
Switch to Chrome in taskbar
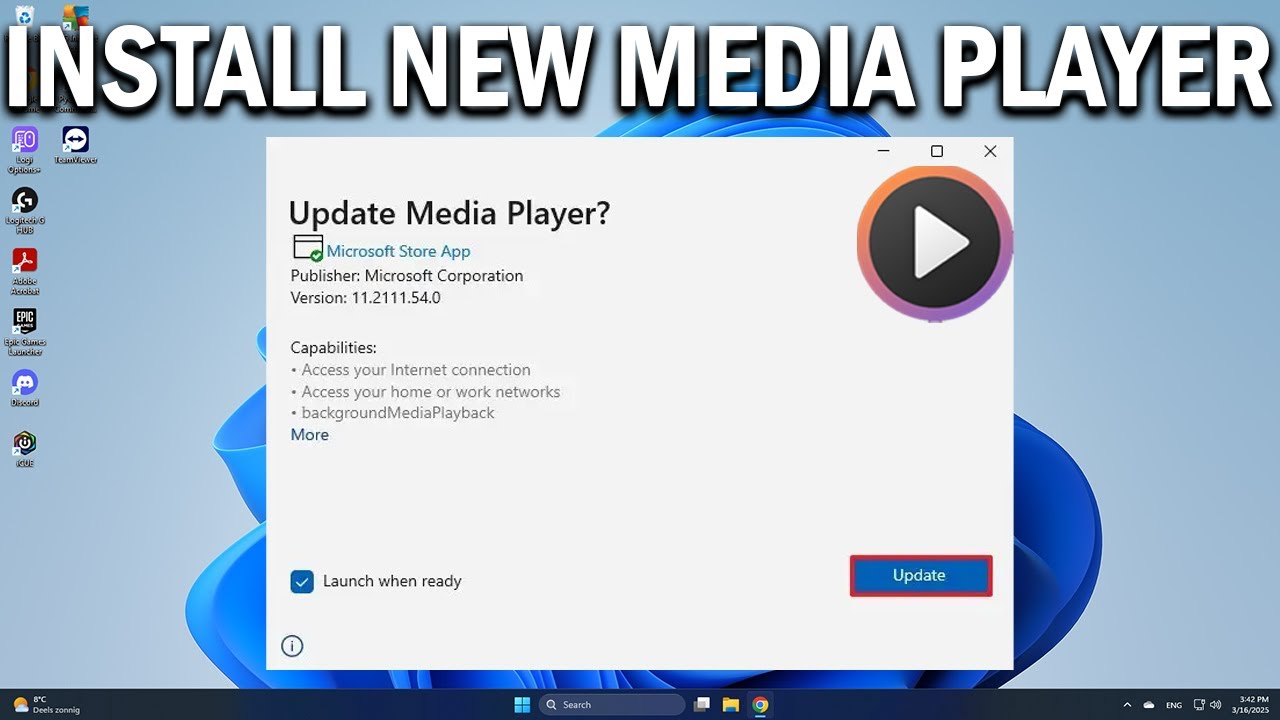pos(760,705)
